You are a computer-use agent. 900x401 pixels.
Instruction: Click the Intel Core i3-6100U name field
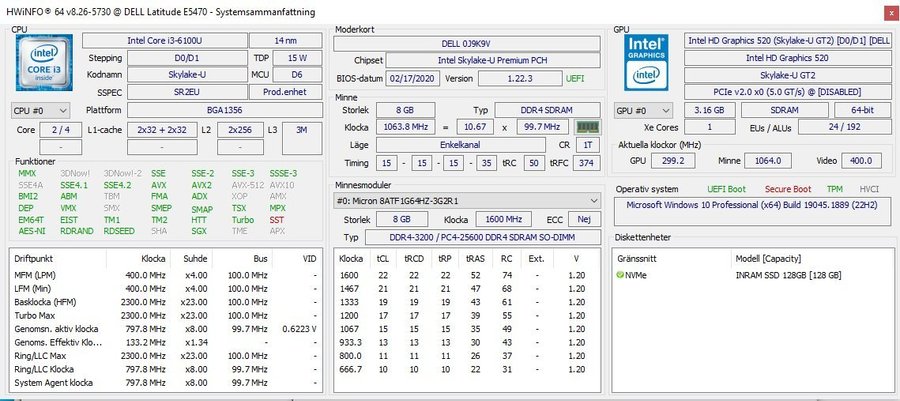164,40
